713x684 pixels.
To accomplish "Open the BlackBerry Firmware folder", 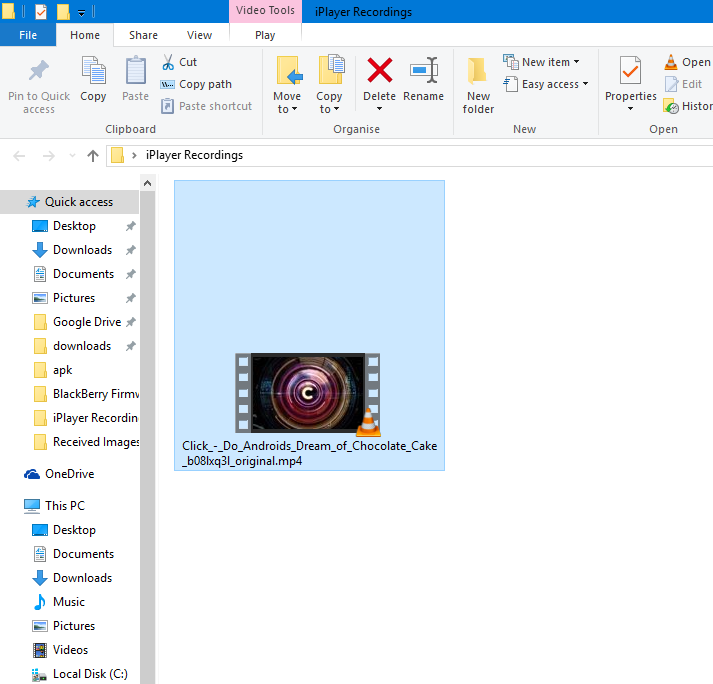I will (87, 394).
